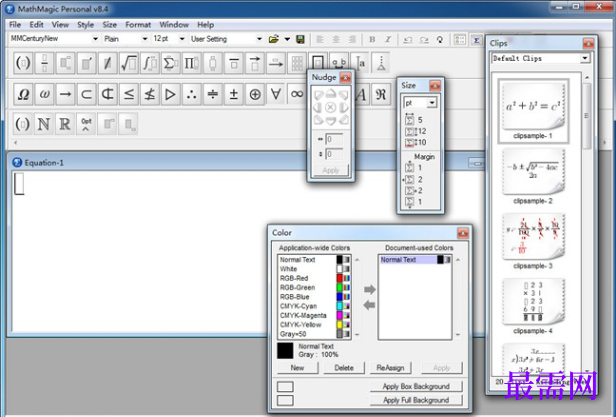Image resolution: width=616 pixels, height=417 pixels.
Task: Open the Format menu
Action: click(138, 24)
